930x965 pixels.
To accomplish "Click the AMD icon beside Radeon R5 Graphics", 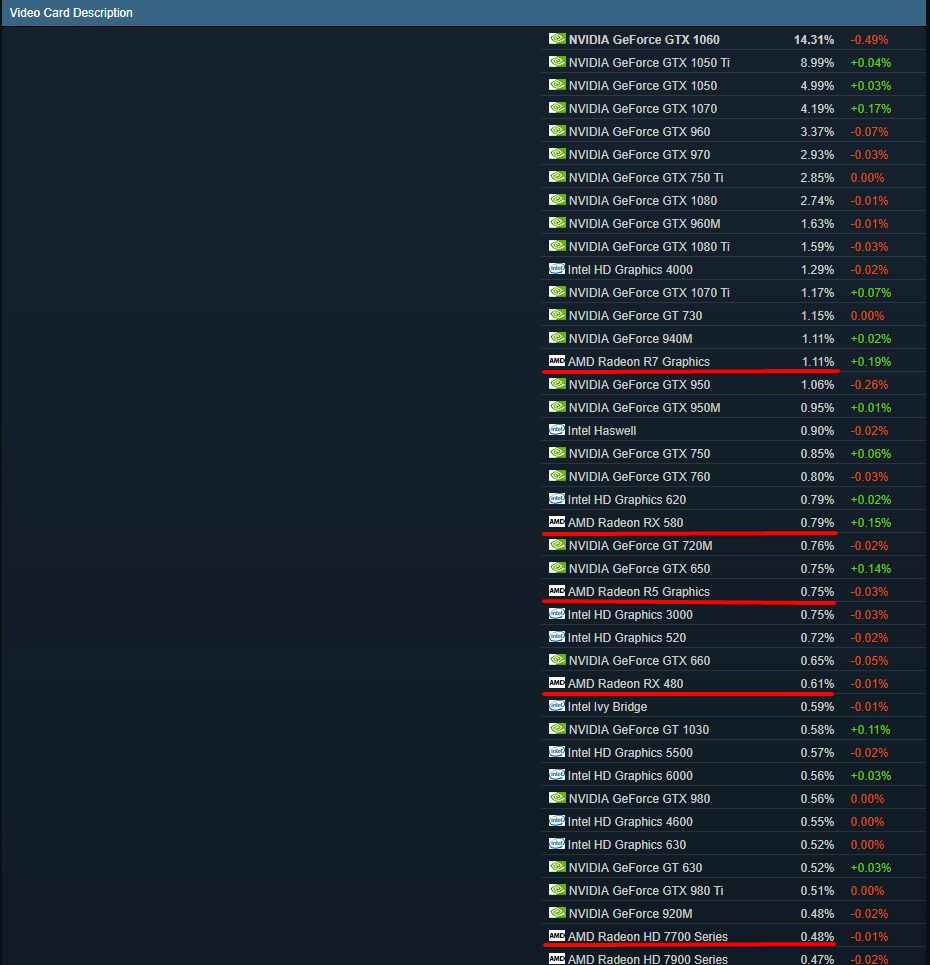I will click(x=557, y=591).
